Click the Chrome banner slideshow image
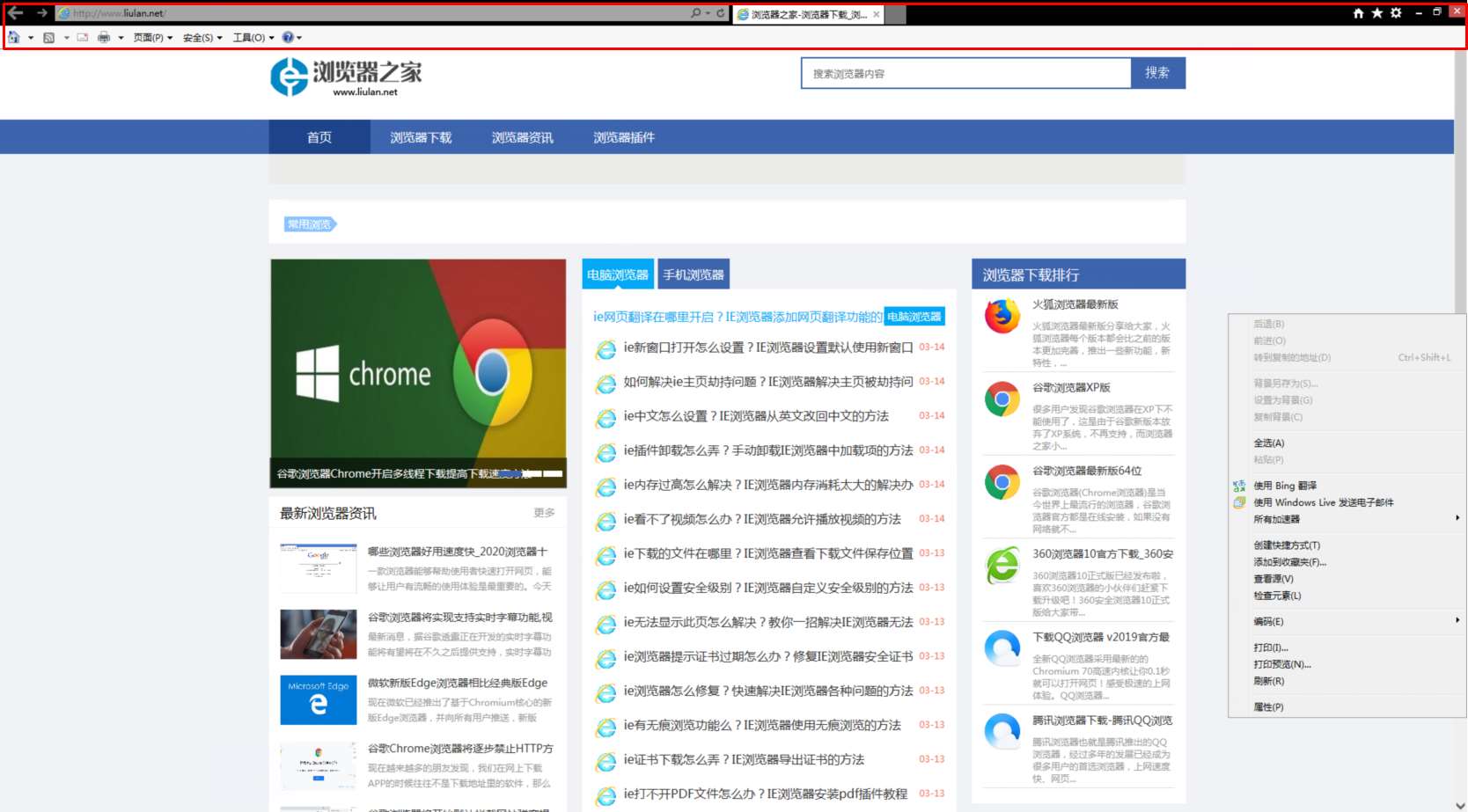Viewport: 1468px width, 812px height. coord(418,373)
